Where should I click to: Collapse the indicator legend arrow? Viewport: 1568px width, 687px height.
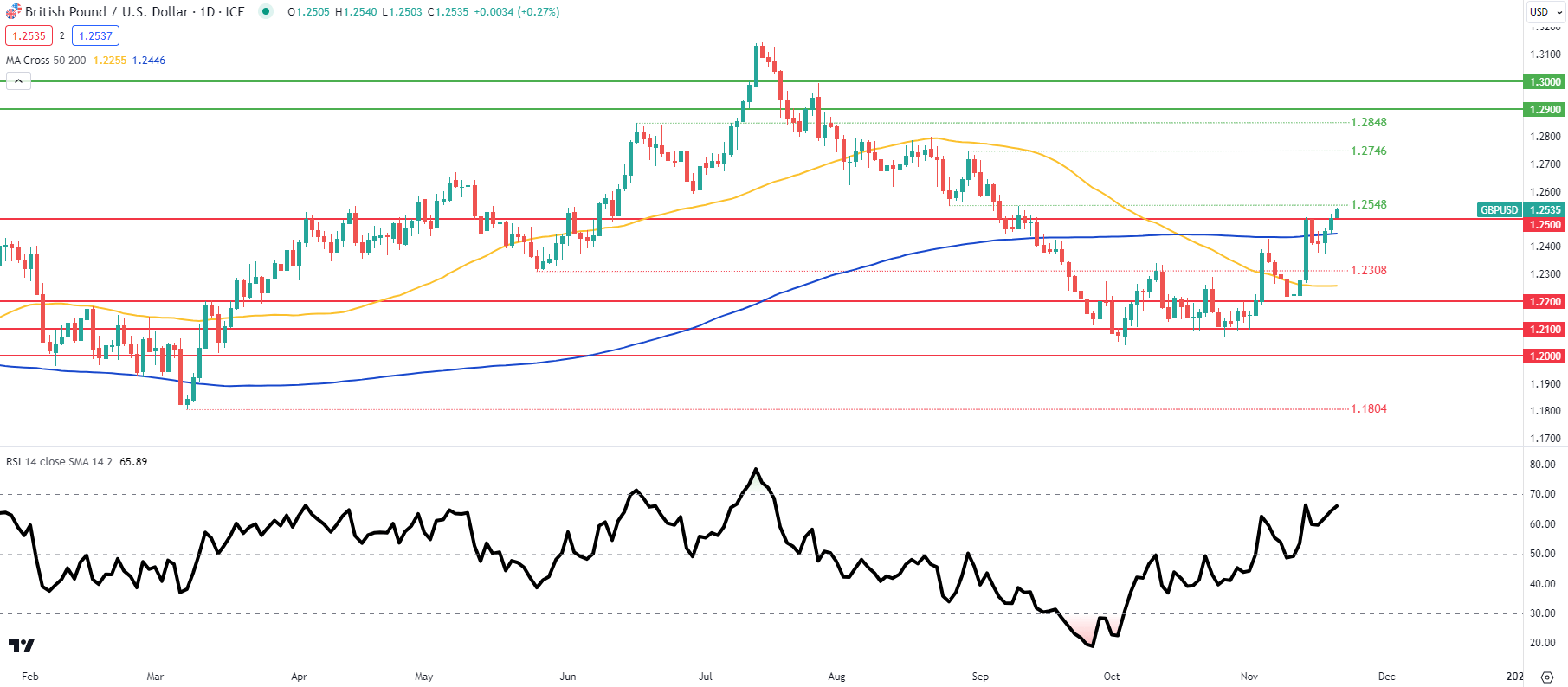pos(18,81)
